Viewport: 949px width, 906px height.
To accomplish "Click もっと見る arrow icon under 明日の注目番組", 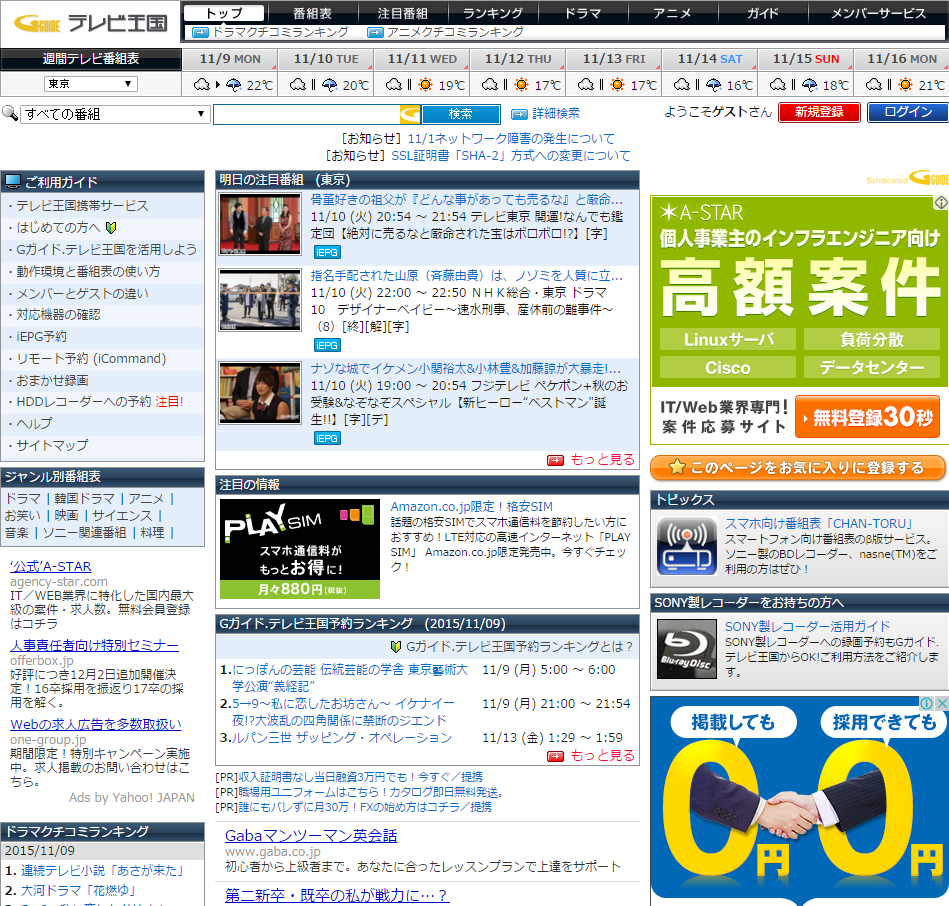I will pyautogui.click(x=555, y=460).
